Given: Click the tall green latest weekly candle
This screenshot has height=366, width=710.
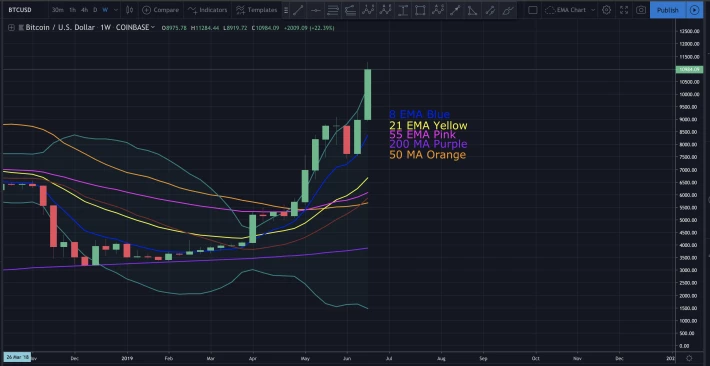Looking at the screenshot, I should 368,94.
